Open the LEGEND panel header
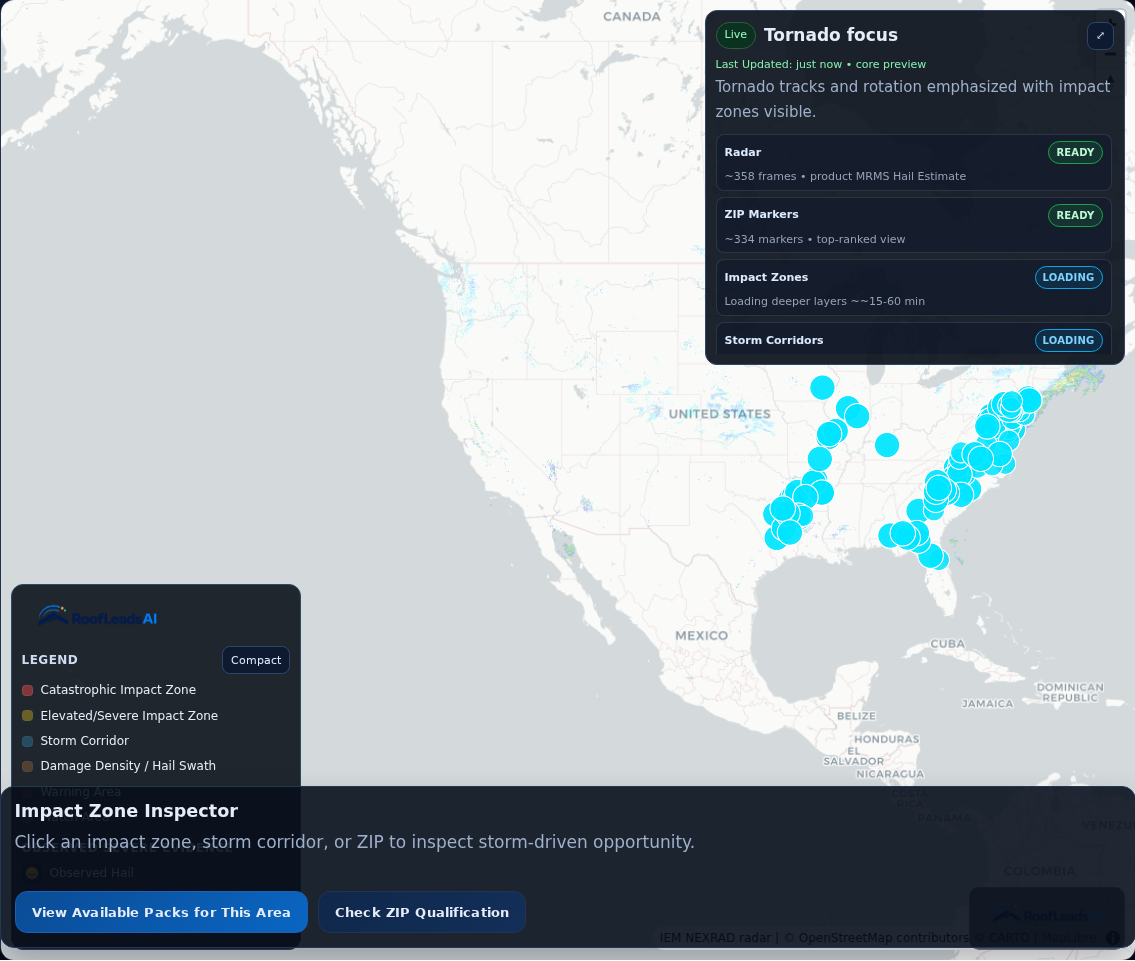 pyautogui.click(x=49, y=659)
